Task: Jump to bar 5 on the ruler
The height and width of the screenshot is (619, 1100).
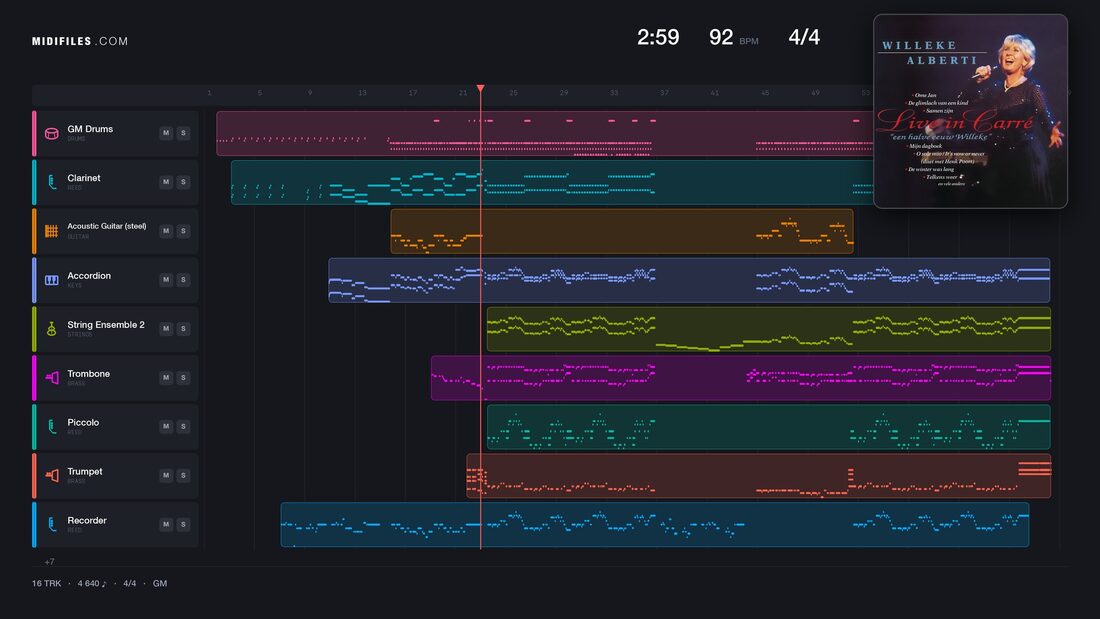Action: click(260, 93)
